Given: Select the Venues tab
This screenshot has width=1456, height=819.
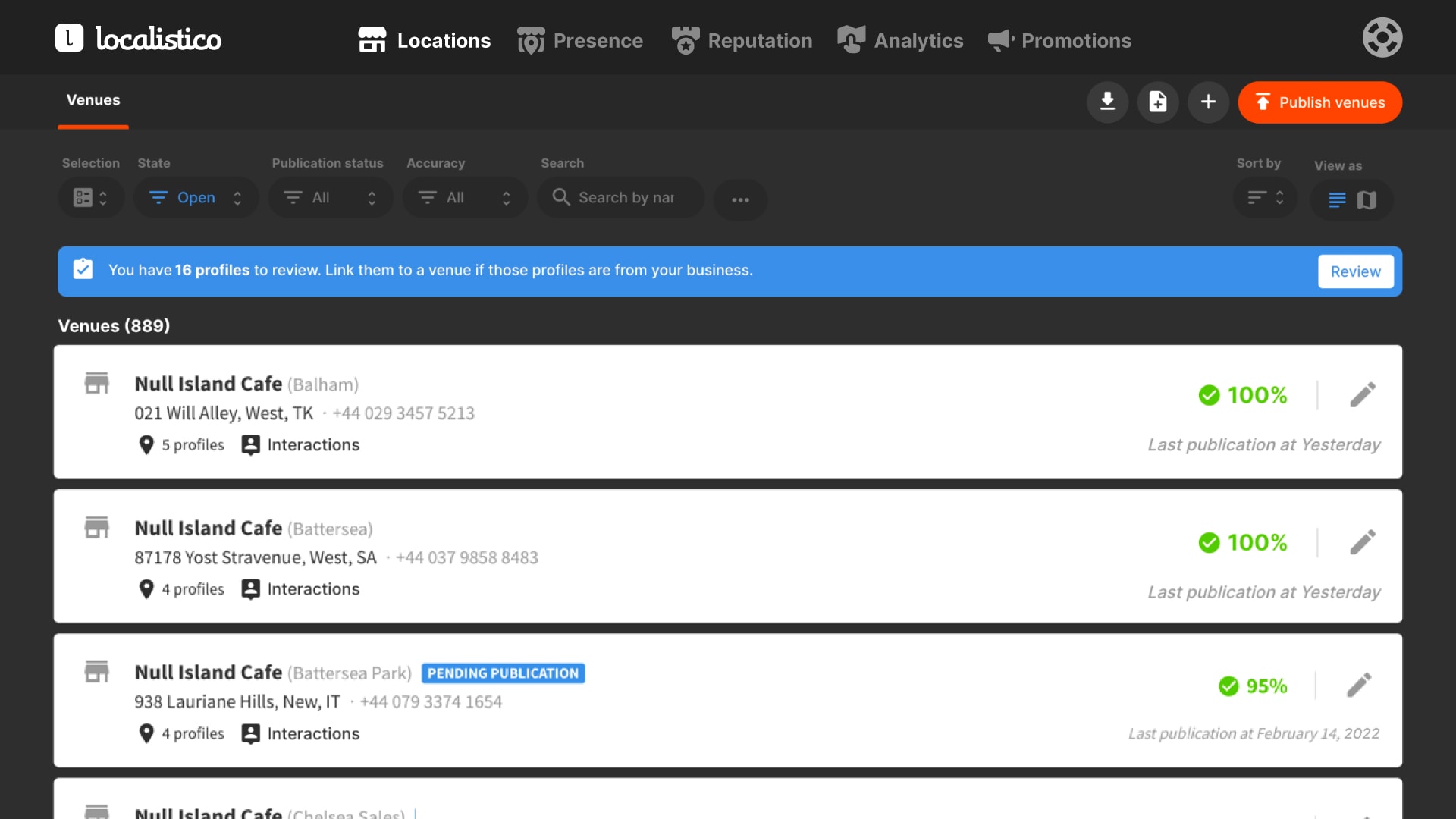Looking at the screenshot, I should point(93,100).
